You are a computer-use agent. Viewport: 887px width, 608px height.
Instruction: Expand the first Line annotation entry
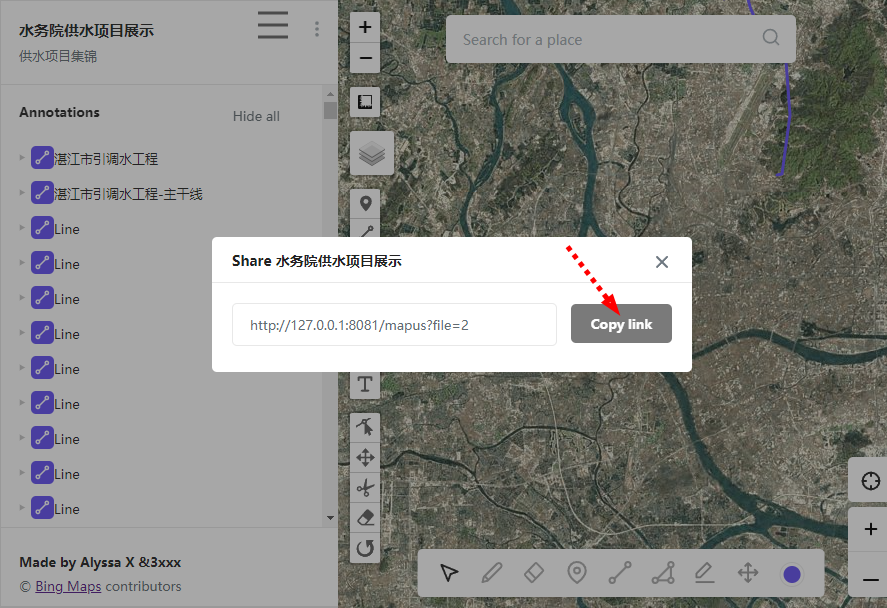click(x=22, y=228)
